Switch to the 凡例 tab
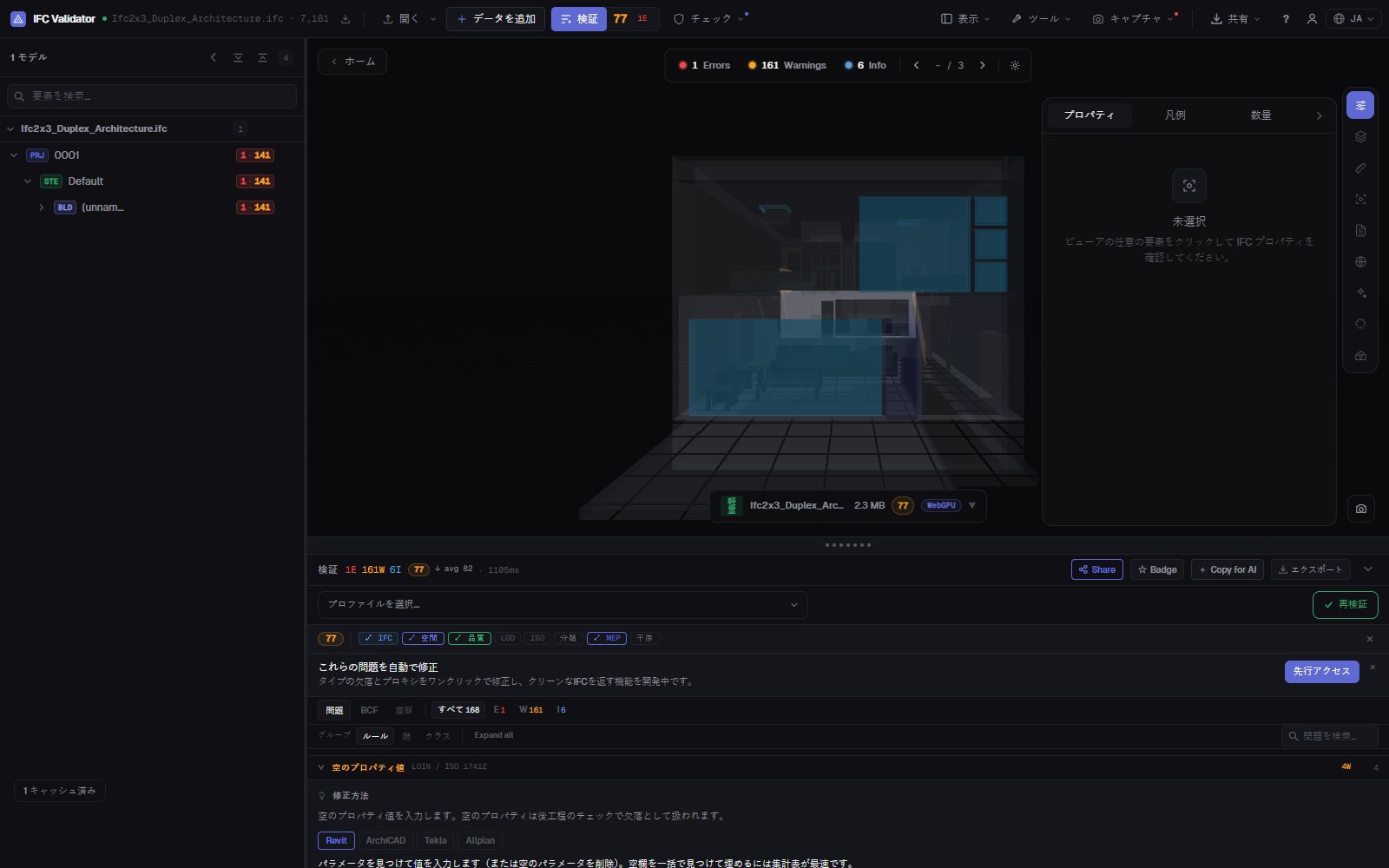 1175,115
